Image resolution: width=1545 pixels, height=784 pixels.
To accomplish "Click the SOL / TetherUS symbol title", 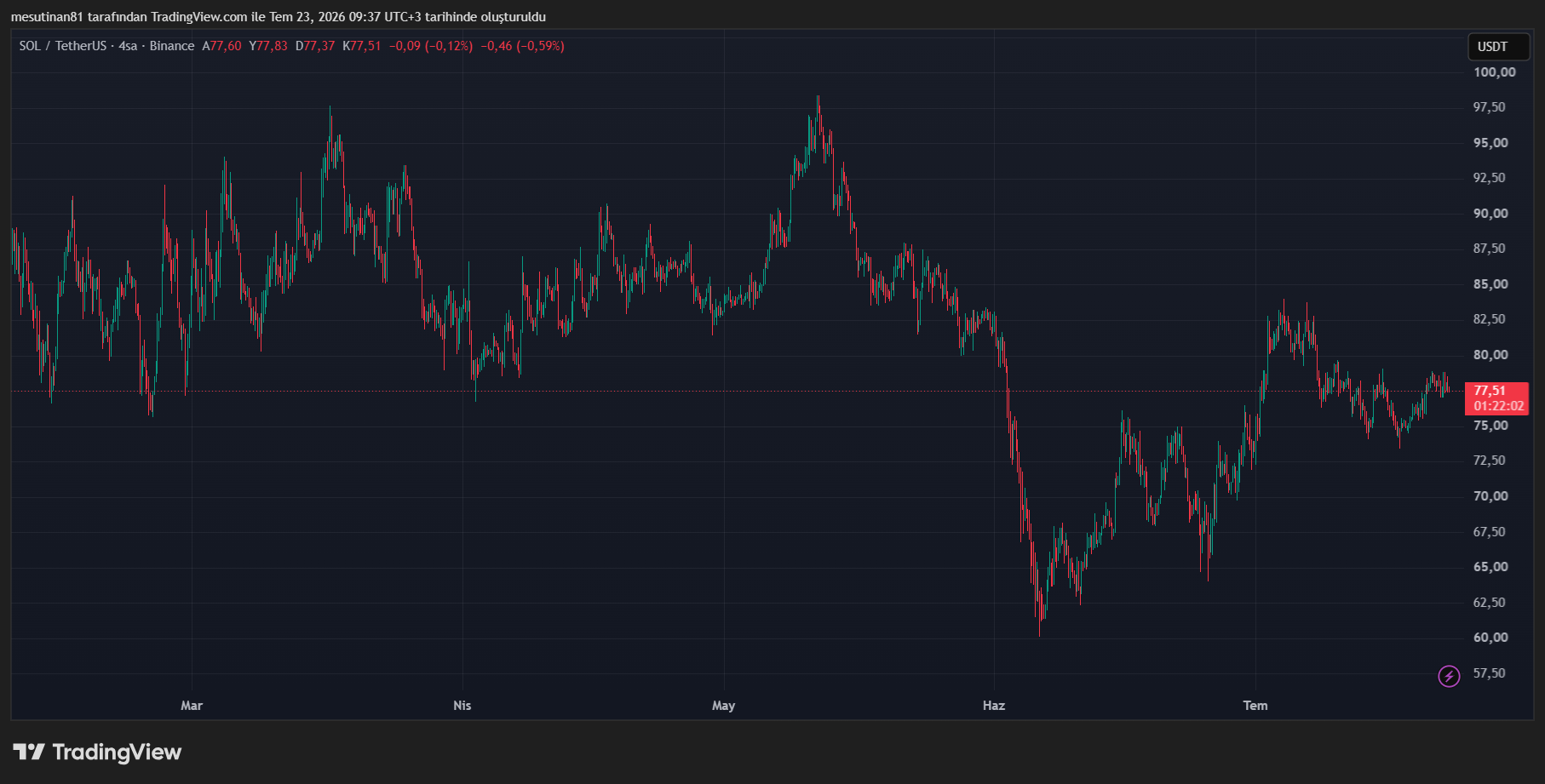I will coord(63,46).
